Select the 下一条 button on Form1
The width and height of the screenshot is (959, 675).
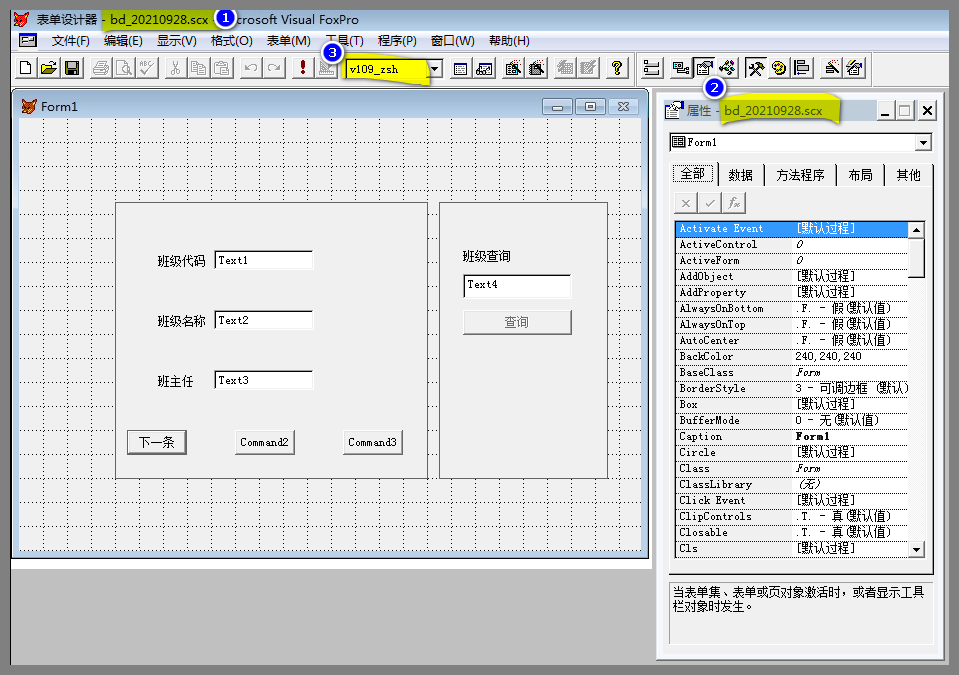pos(157,442)
